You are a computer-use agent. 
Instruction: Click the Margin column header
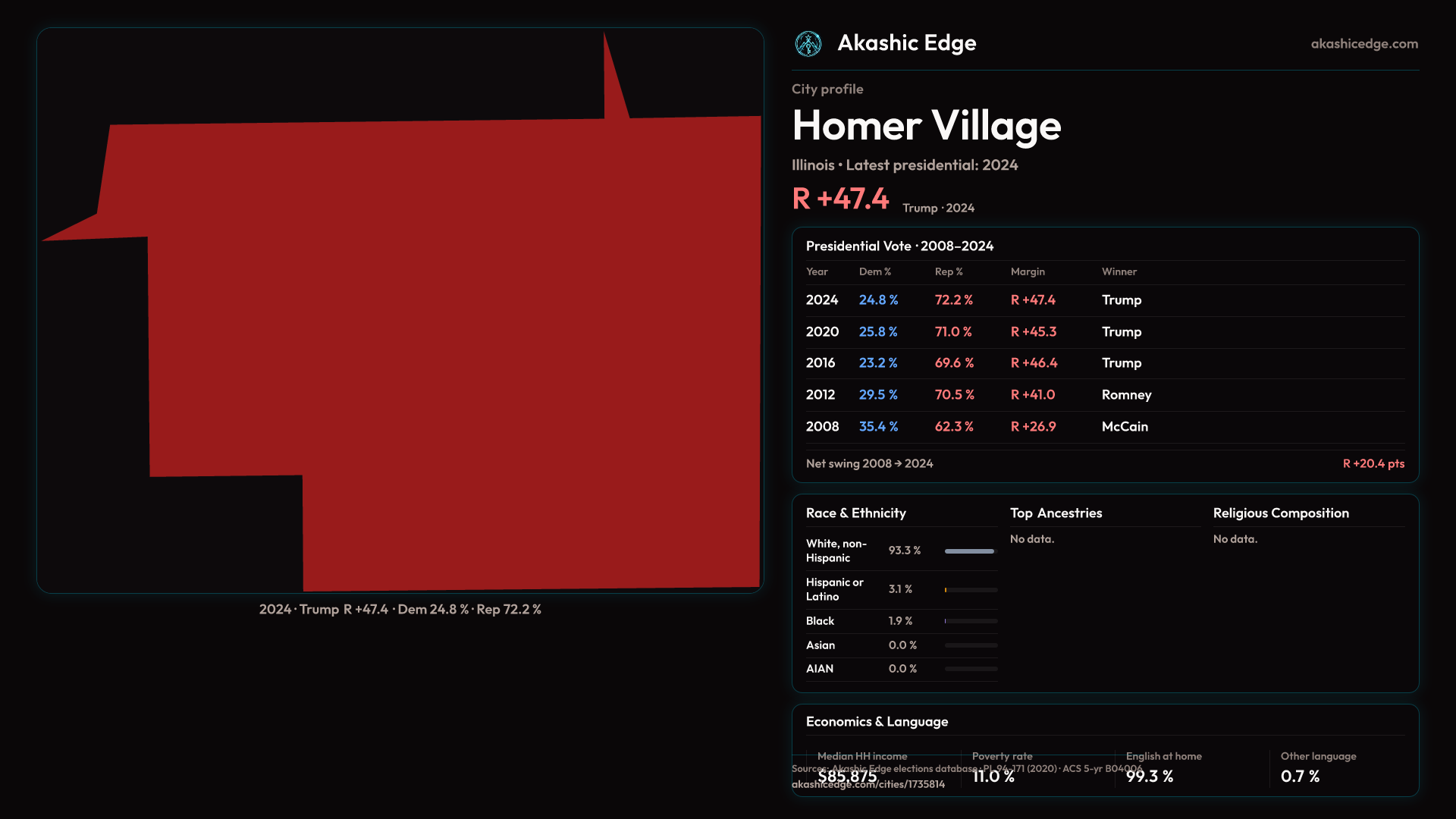1027,271
